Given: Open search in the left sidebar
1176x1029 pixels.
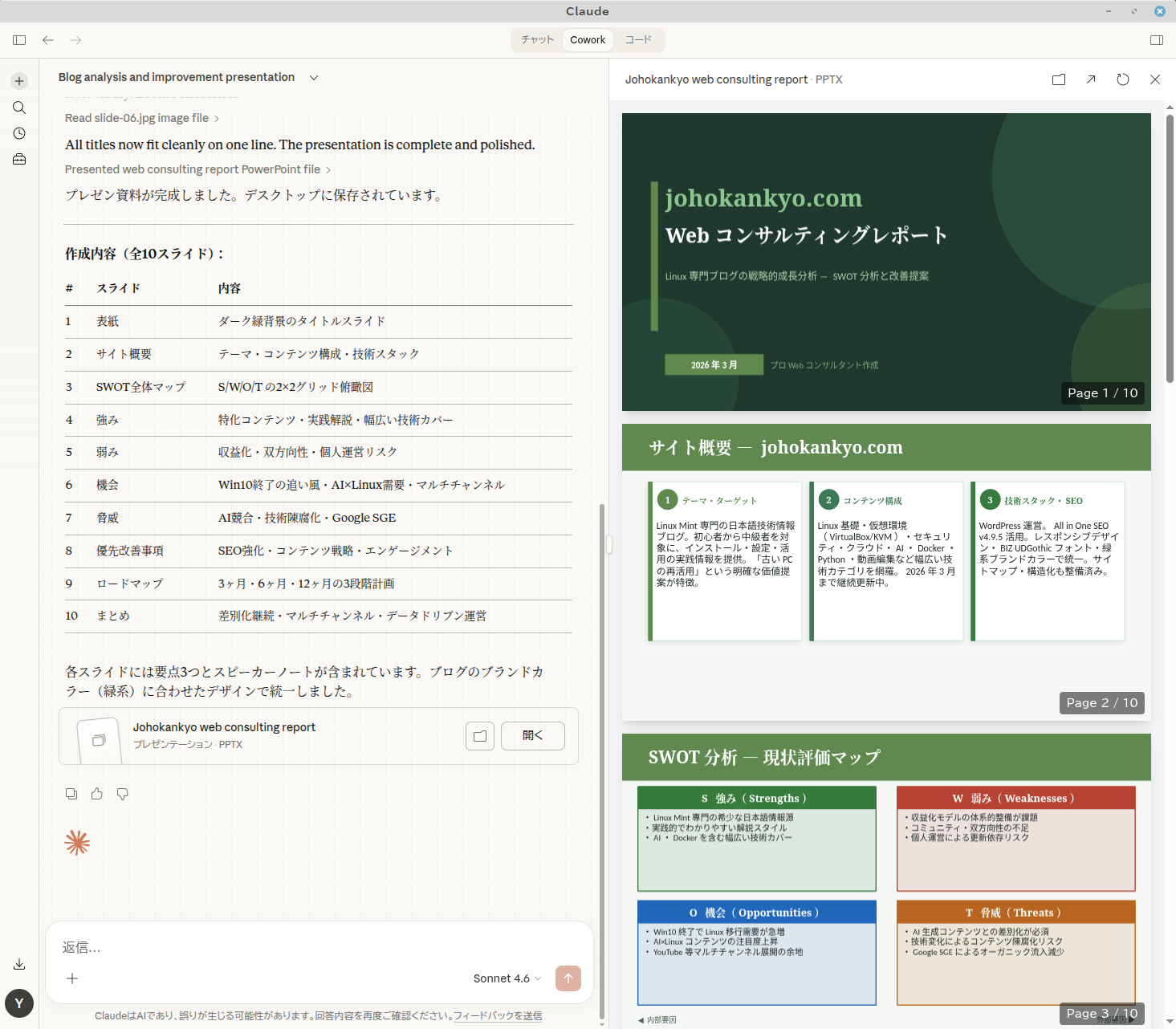Looking at the screenshot, I should [19, 108].
